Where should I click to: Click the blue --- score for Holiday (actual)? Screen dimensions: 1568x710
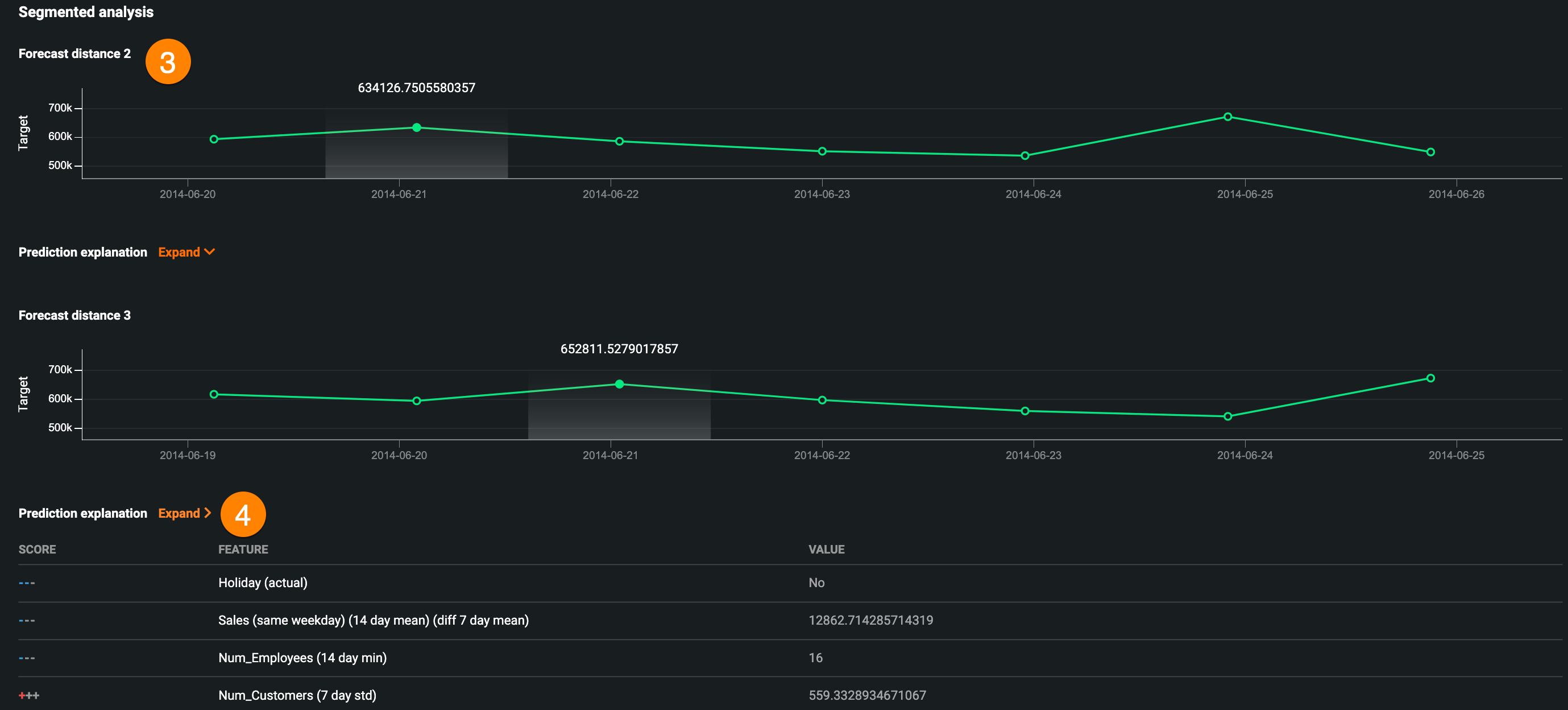[x=27, y=583]
